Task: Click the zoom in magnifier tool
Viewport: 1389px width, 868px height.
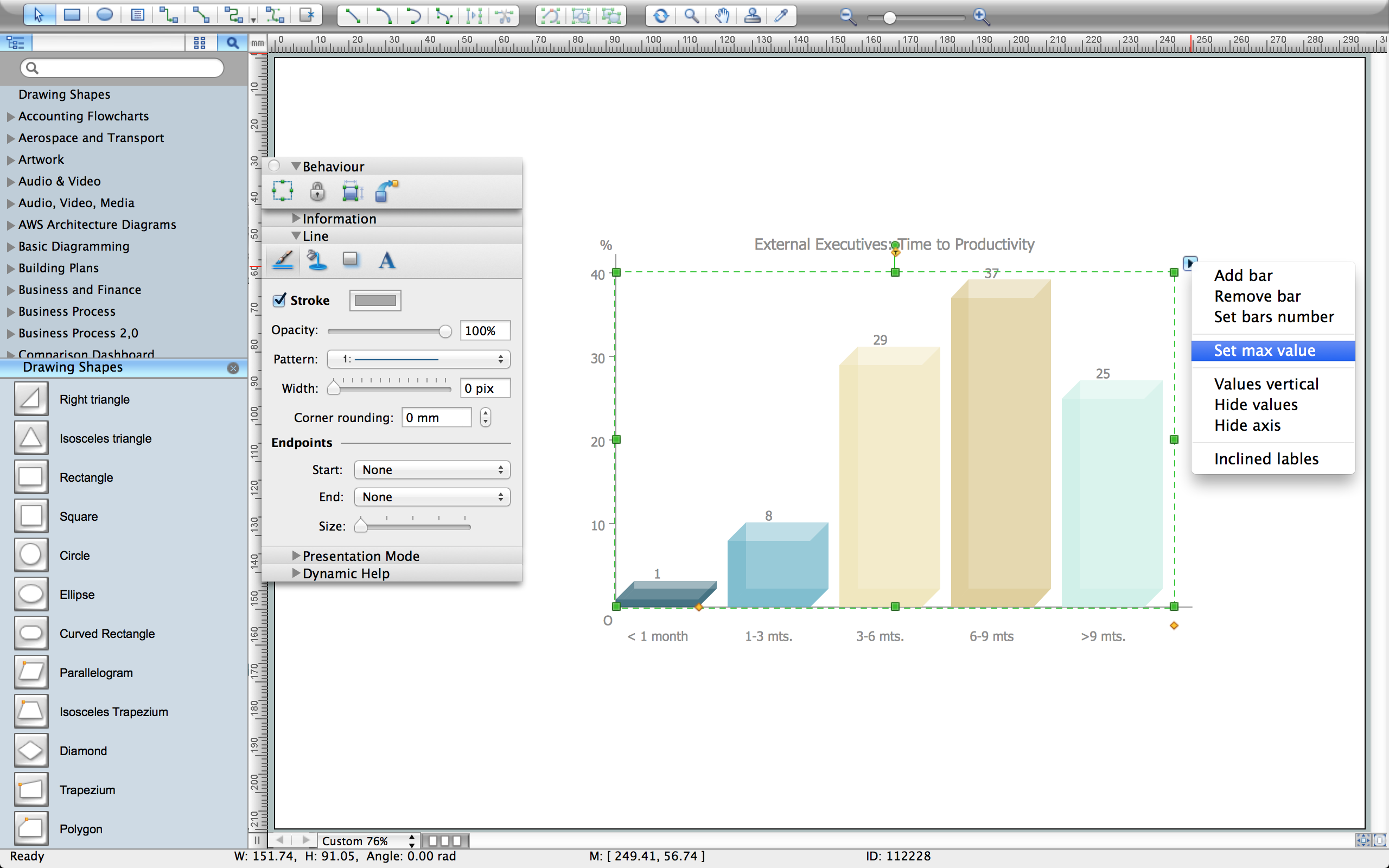Action: pyautogui.click(x=981, y=14)
